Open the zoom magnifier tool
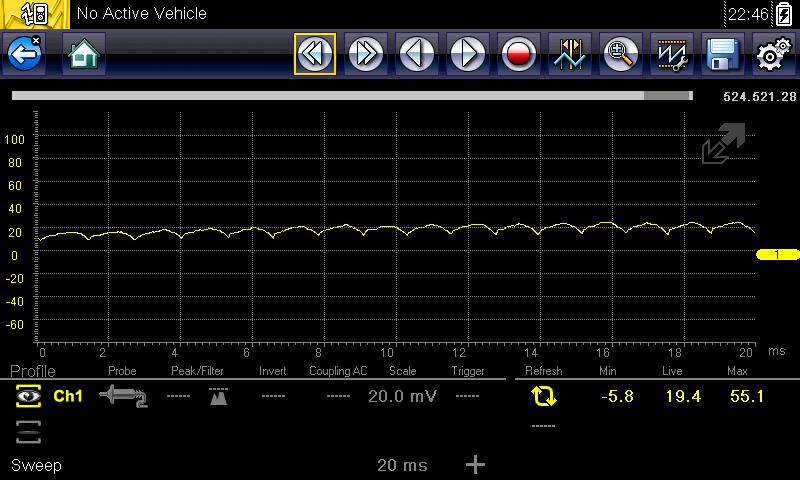 tap(621, 54)
